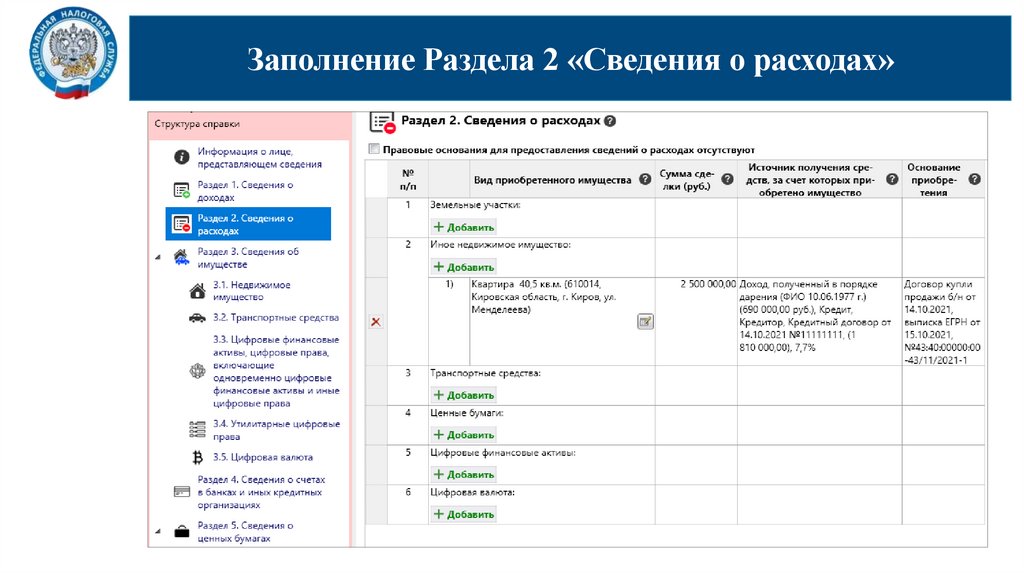Add entry under Транспортные средства
Screen dimensions: 1024x574
click(x=464, y=395)
